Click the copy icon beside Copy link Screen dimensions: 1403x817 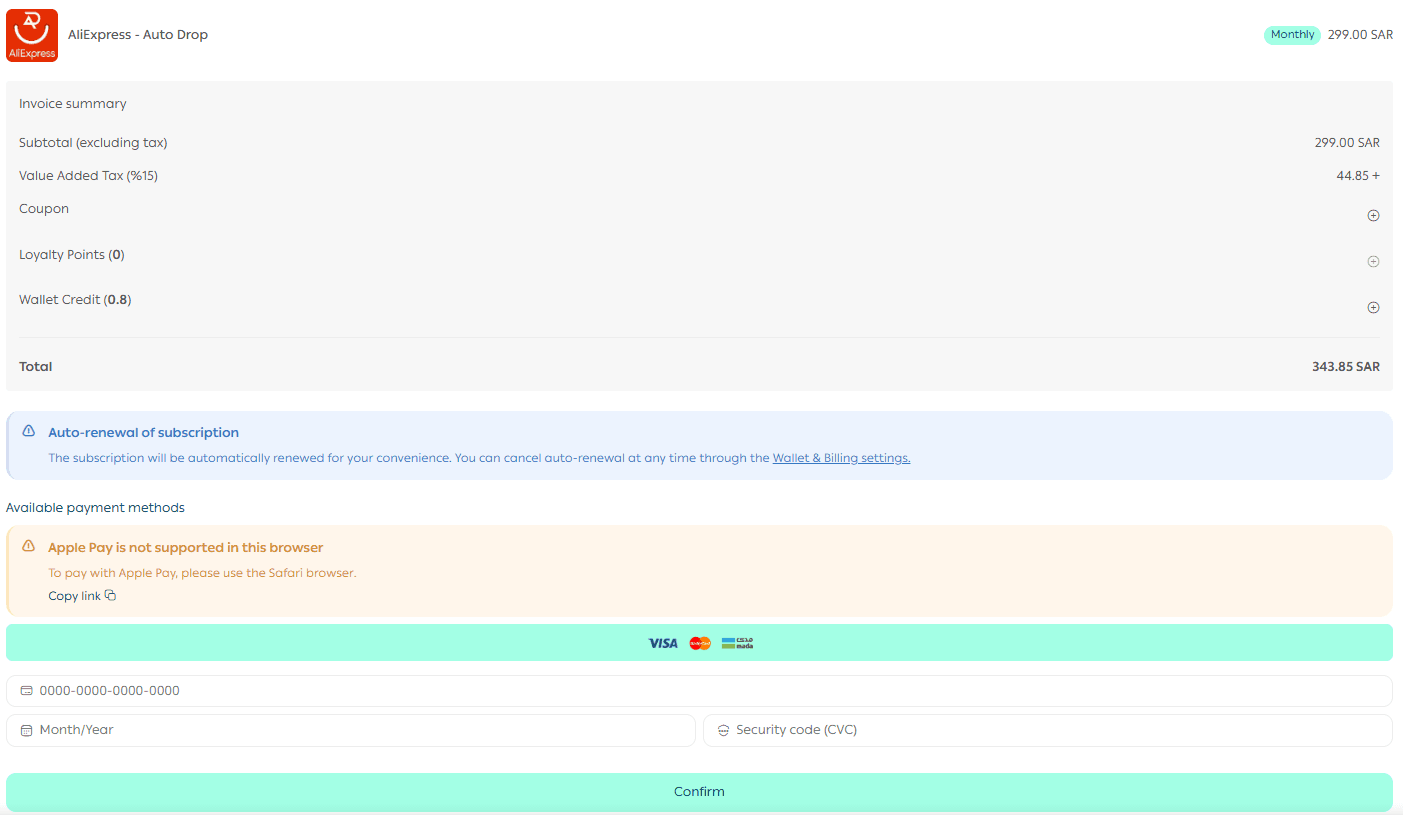[111, 596]
